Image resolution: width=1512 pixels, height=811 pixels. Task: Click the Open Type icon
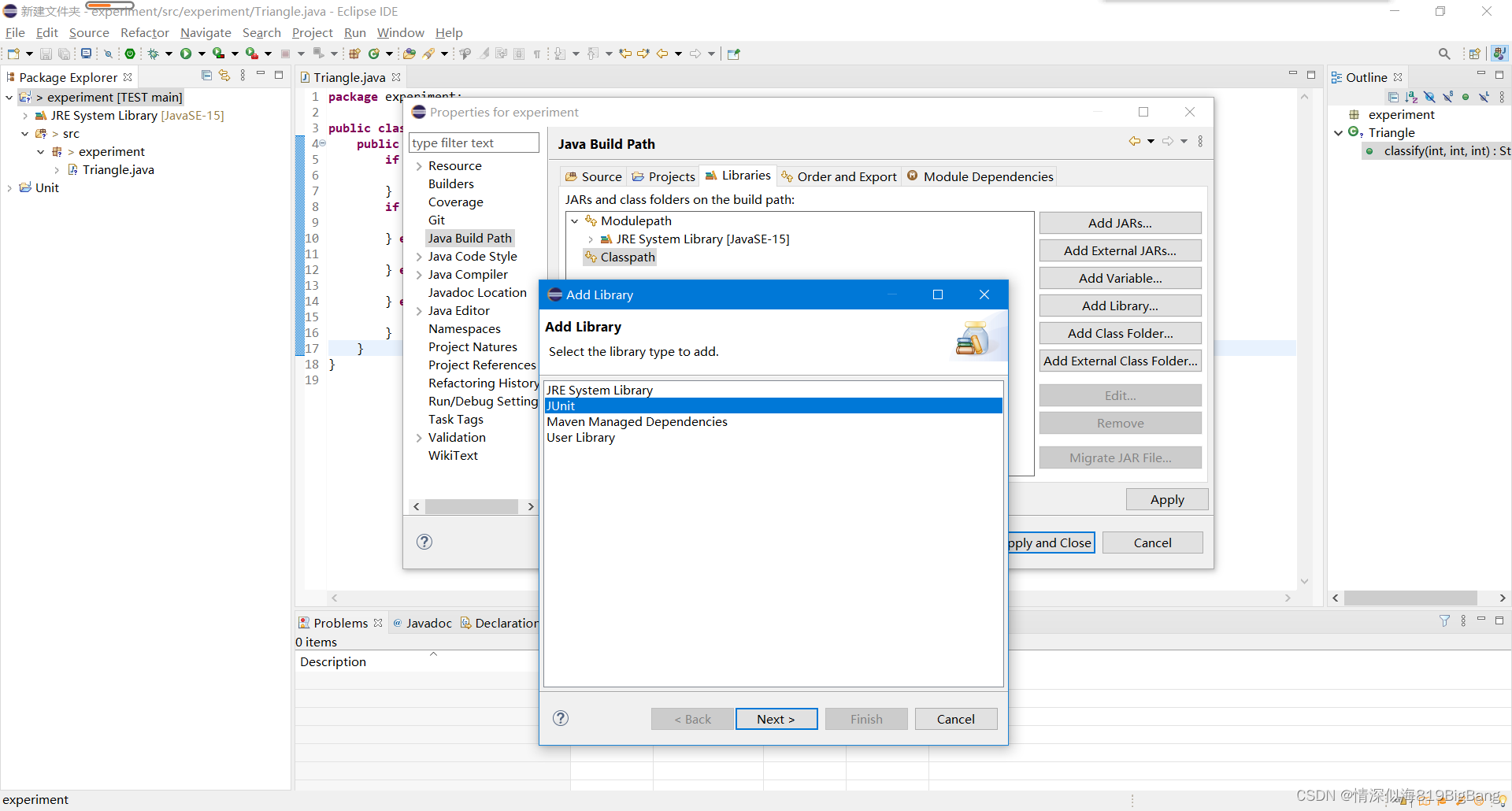(x=409, y=54)
